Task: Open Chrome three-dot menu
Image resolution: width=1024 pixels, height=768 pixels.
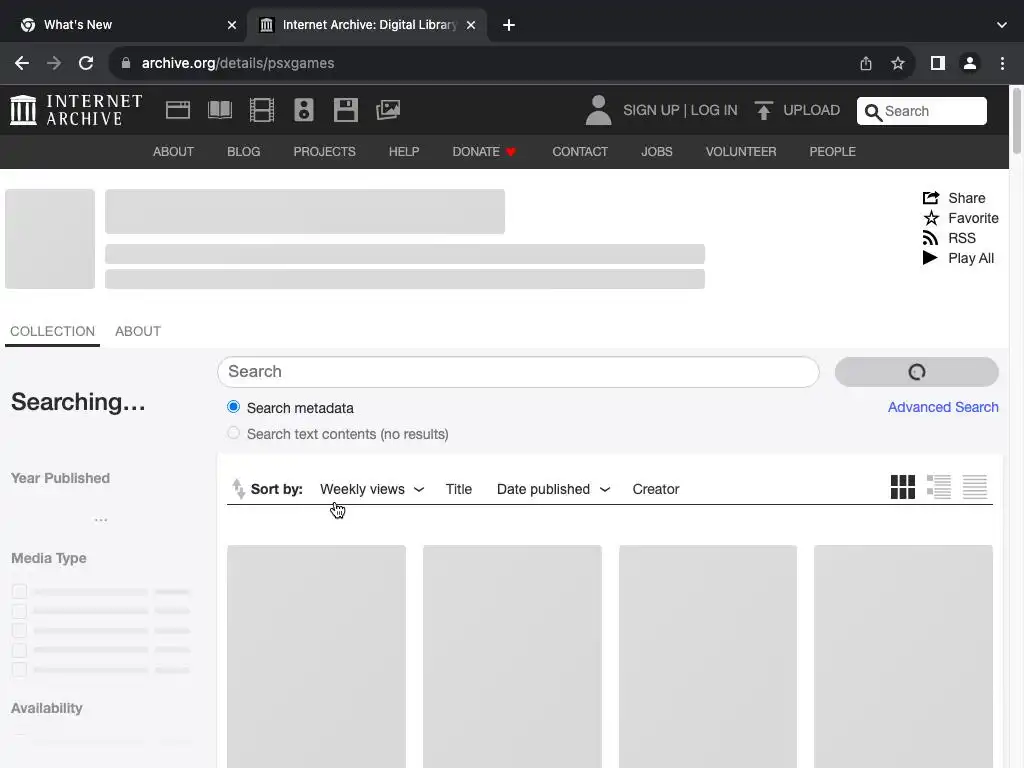Action: [1002, 63]
